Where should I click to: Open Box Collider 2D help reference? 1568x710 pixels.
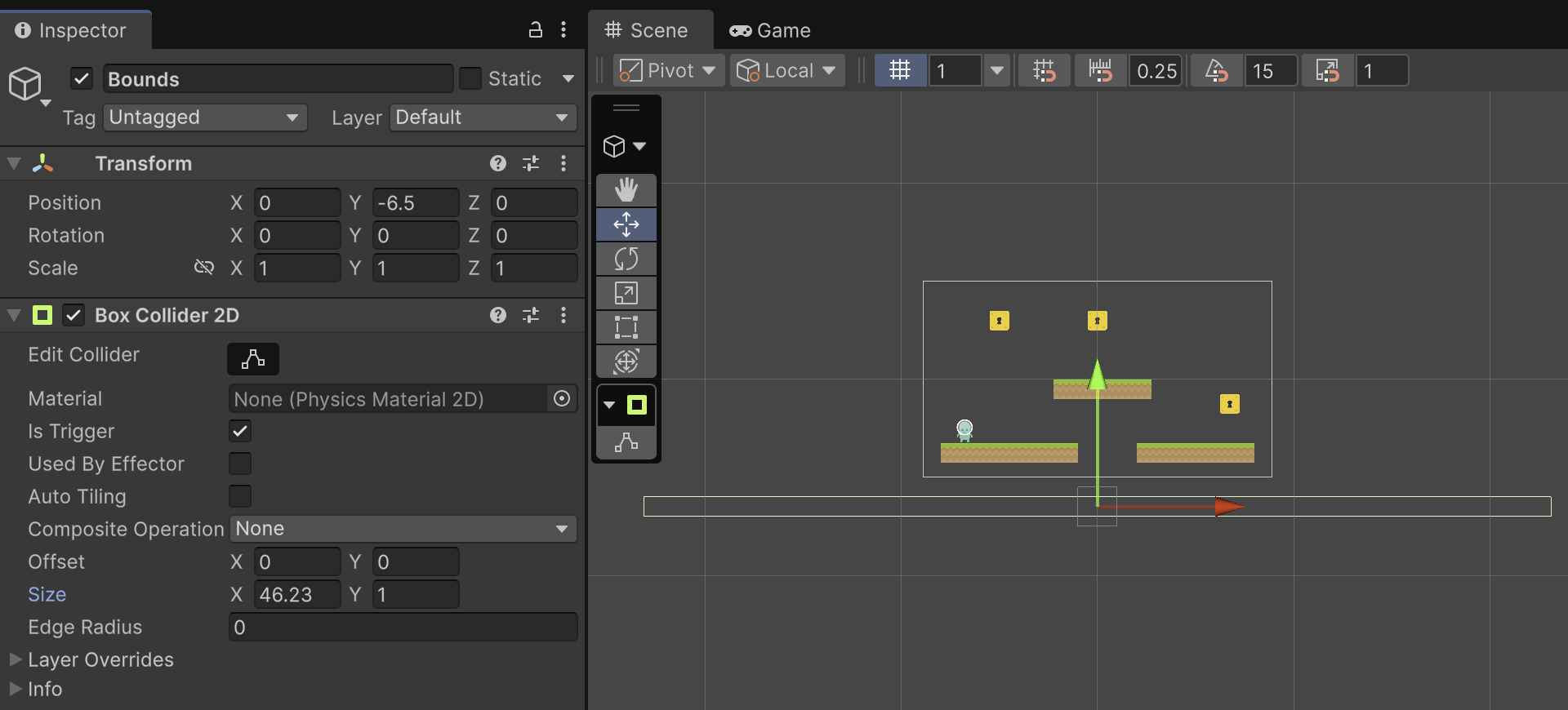click(x=498, y=315)
